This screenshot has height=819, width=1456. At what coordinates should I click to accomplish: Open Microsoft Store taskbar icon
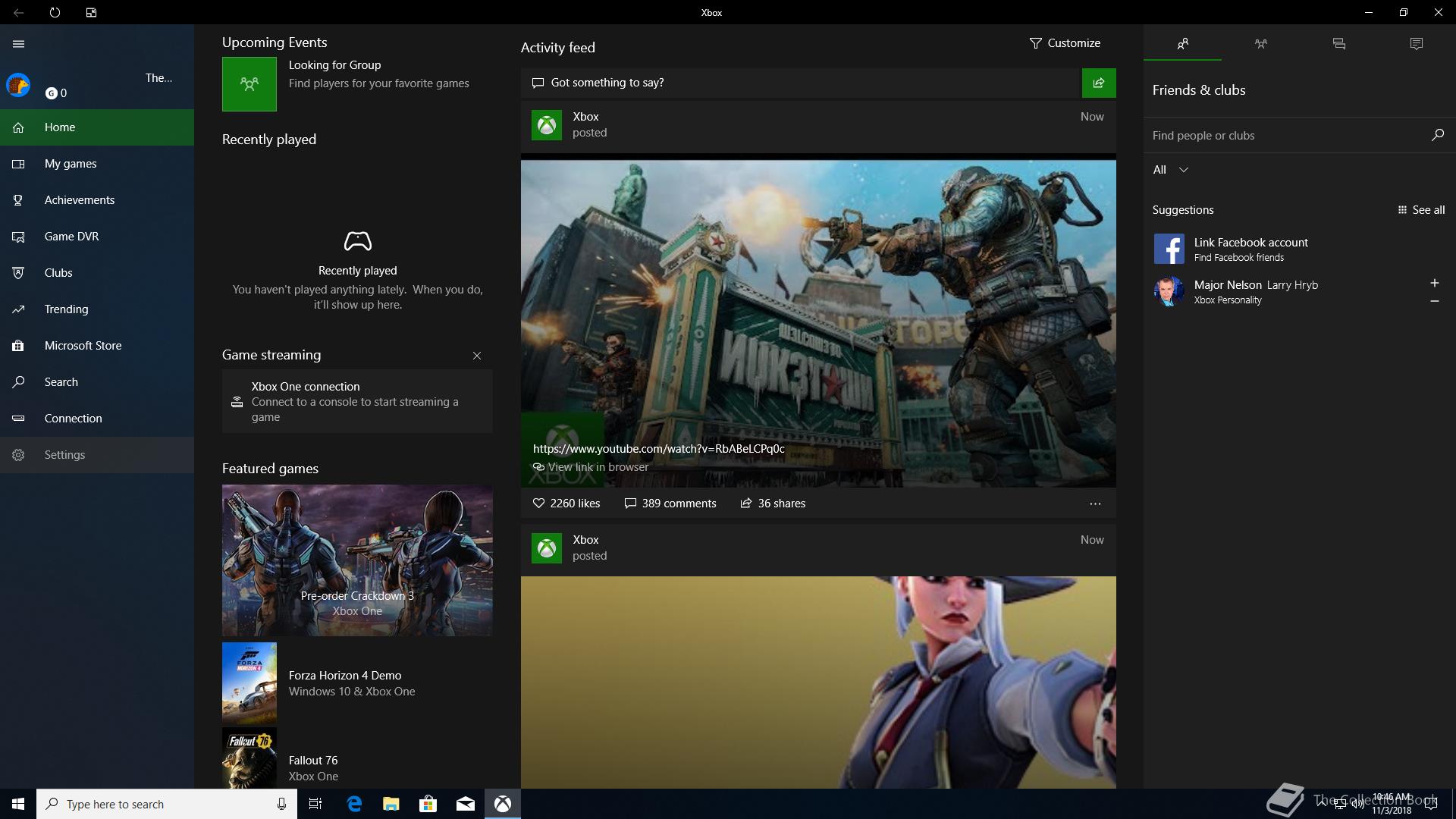click(428, 804)
